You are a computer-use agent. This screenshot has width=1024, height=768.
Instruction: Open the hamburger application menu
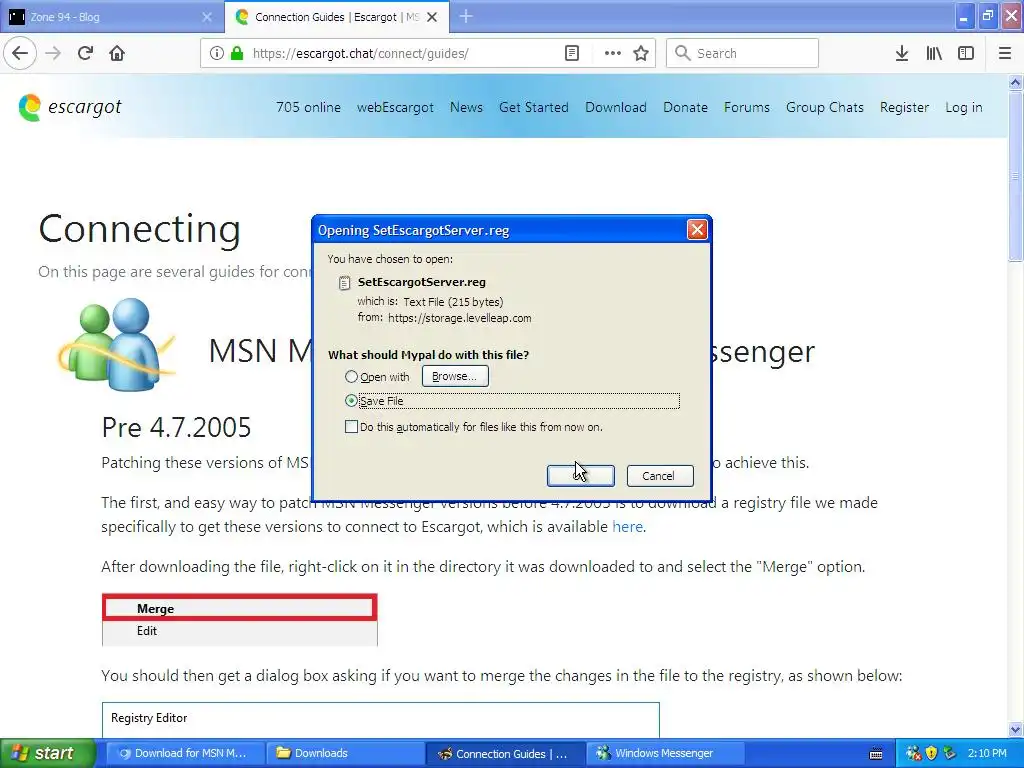[1005, 54]
